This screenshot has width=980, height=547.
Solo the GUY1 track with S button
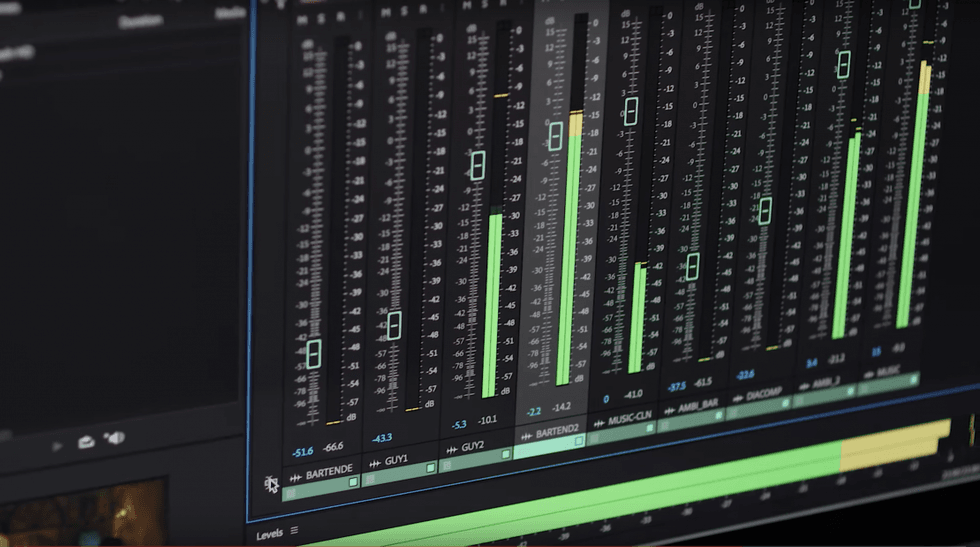click(x=405, y=11)
